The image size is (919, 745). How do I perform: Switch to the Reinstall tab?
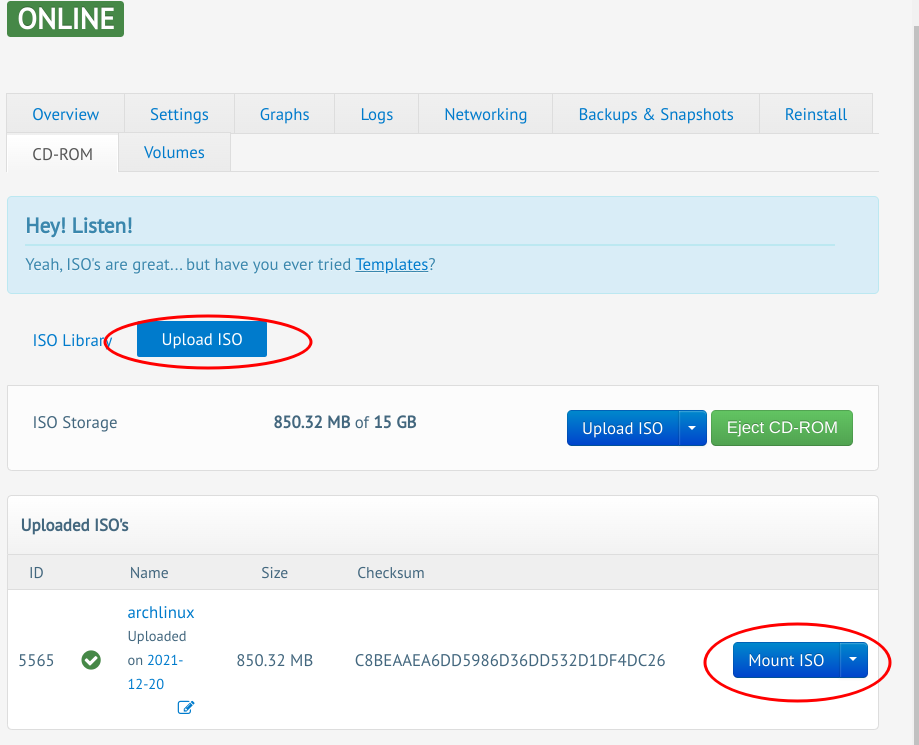816,114
